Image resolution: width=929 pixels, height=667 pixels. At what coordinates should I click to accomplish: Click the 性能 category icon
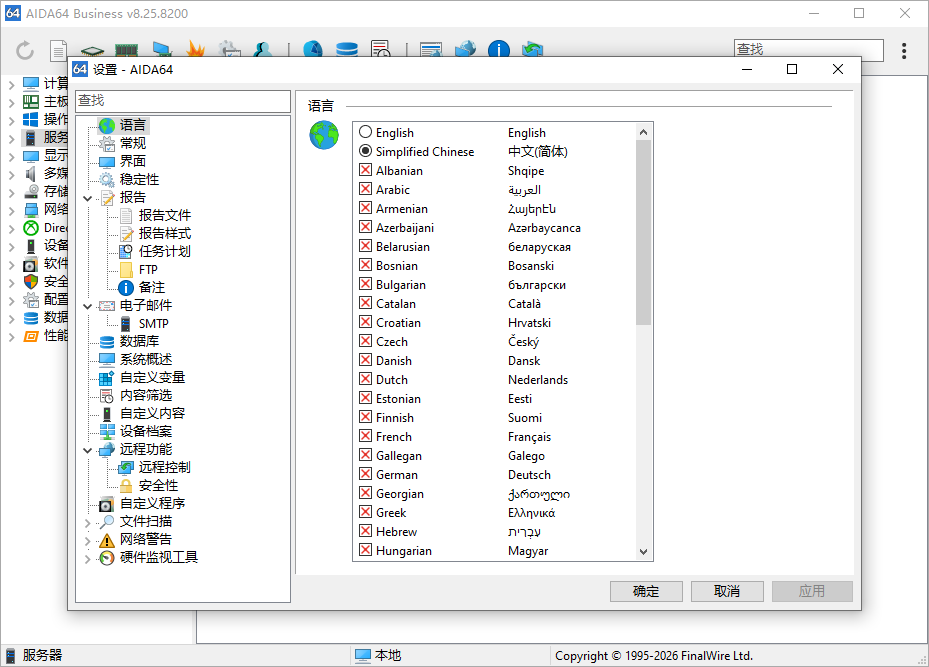[x=33, y=336]
